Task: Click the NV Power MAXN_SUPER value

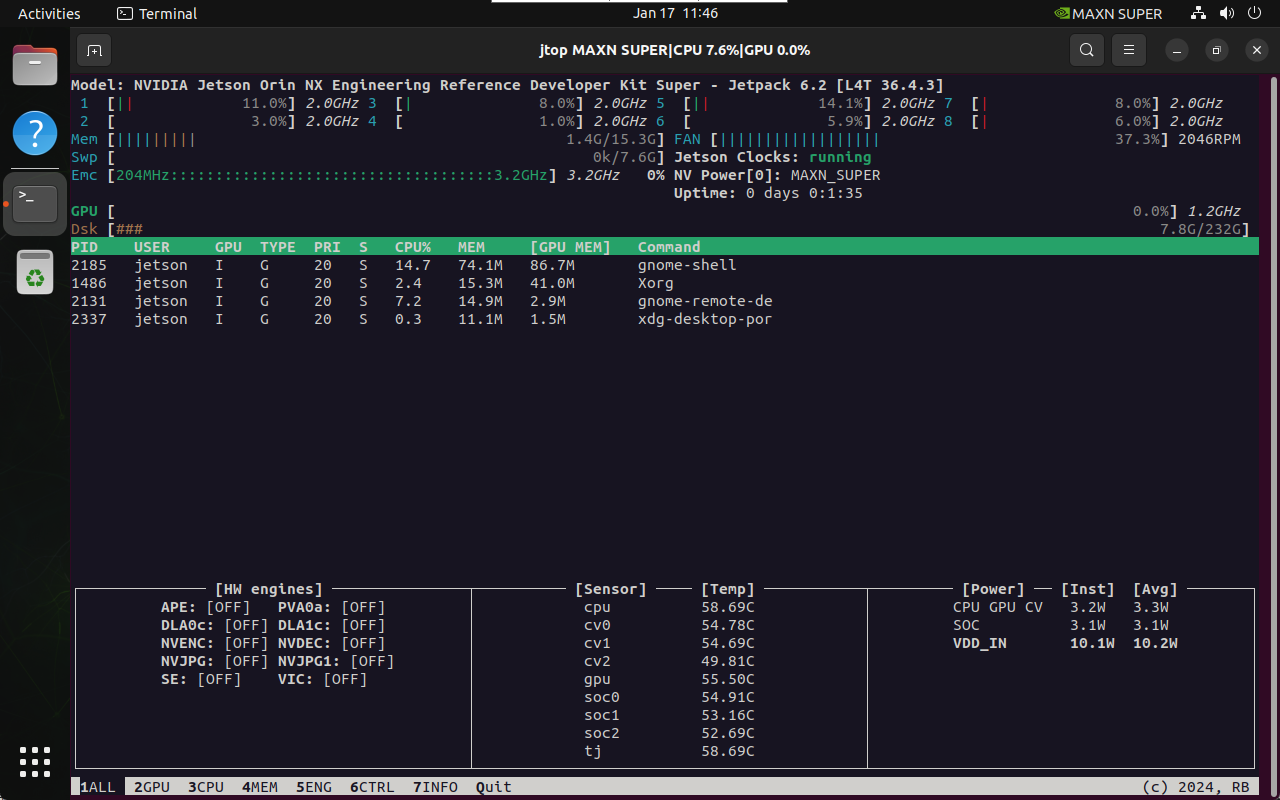Action: [x=835, y=175]
